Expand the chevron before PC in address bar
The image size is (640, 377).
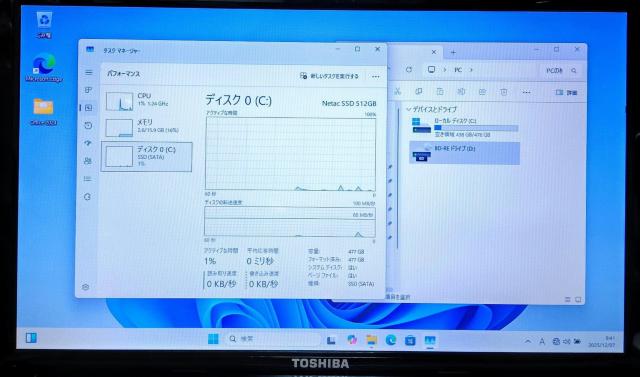tap(444, 70)
